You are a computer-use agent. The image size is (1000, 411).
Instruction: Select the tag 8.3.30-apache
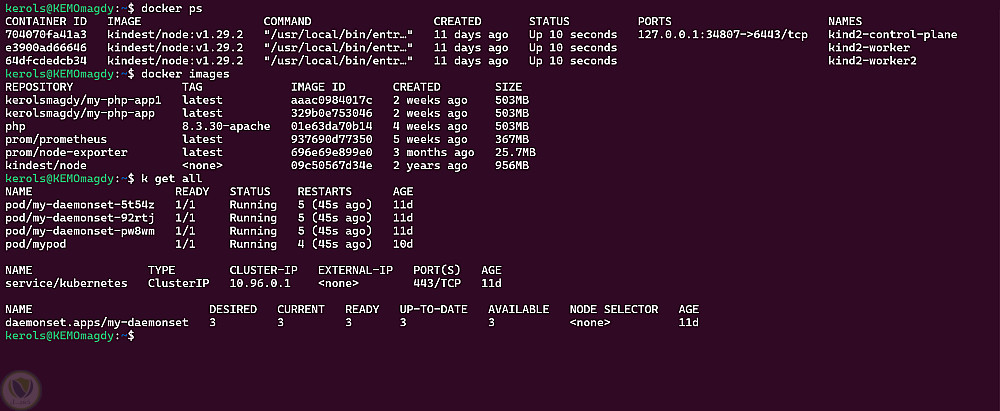coord(226,126)
